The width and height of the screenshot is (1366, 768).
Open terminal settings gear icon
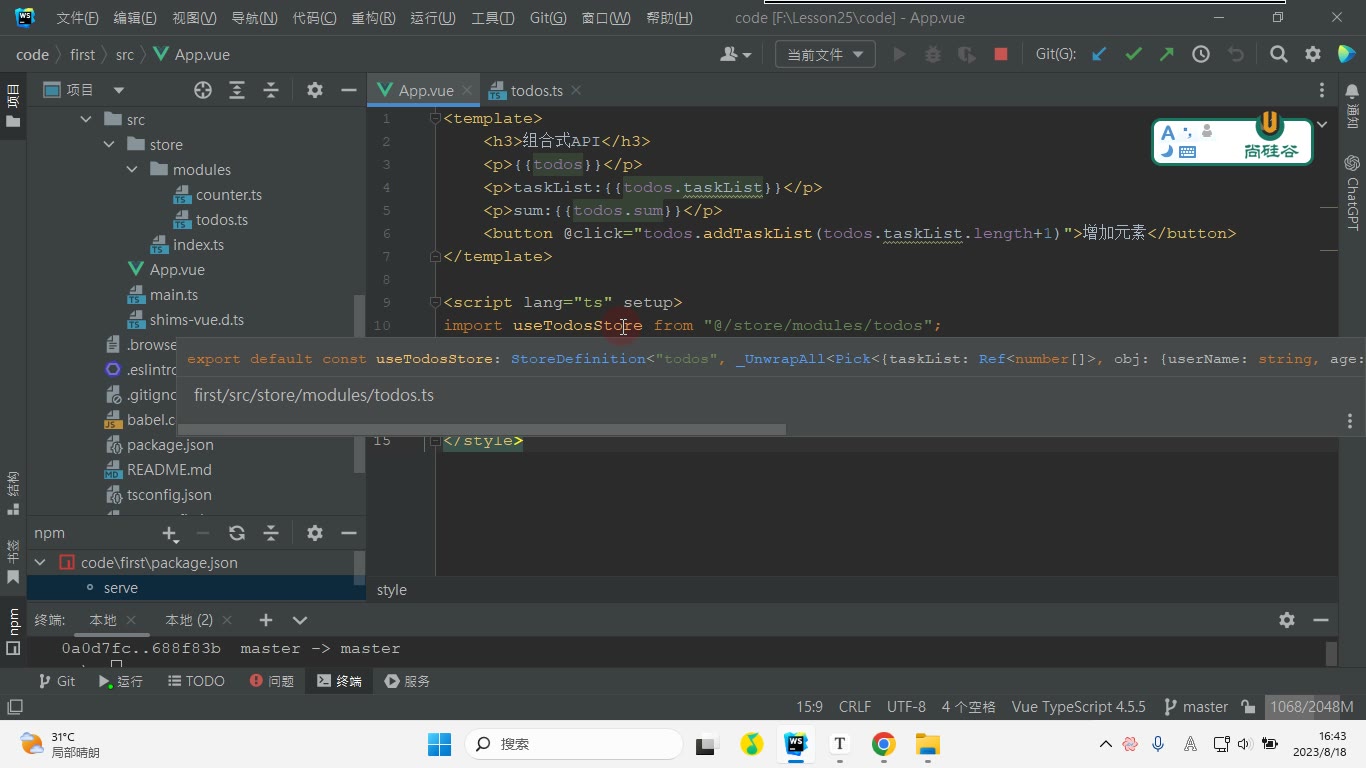[1287, 620]
